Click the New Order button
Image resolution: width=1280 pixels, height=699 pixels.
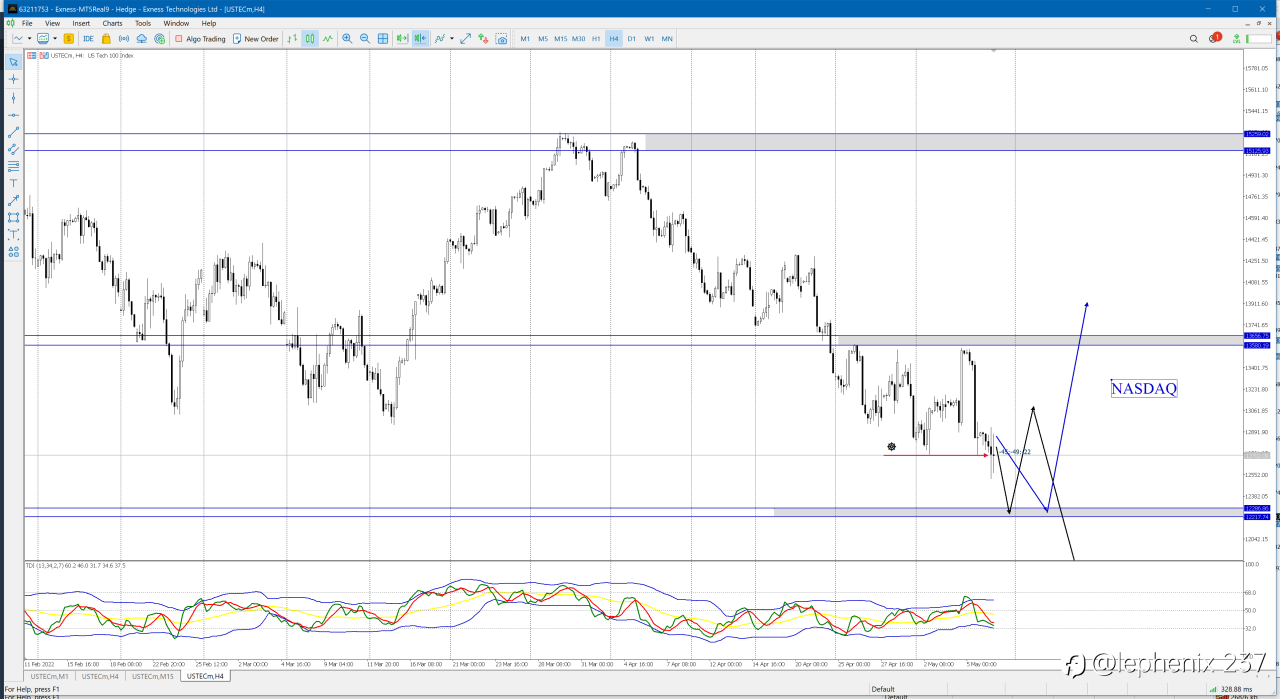click(256, 39)
